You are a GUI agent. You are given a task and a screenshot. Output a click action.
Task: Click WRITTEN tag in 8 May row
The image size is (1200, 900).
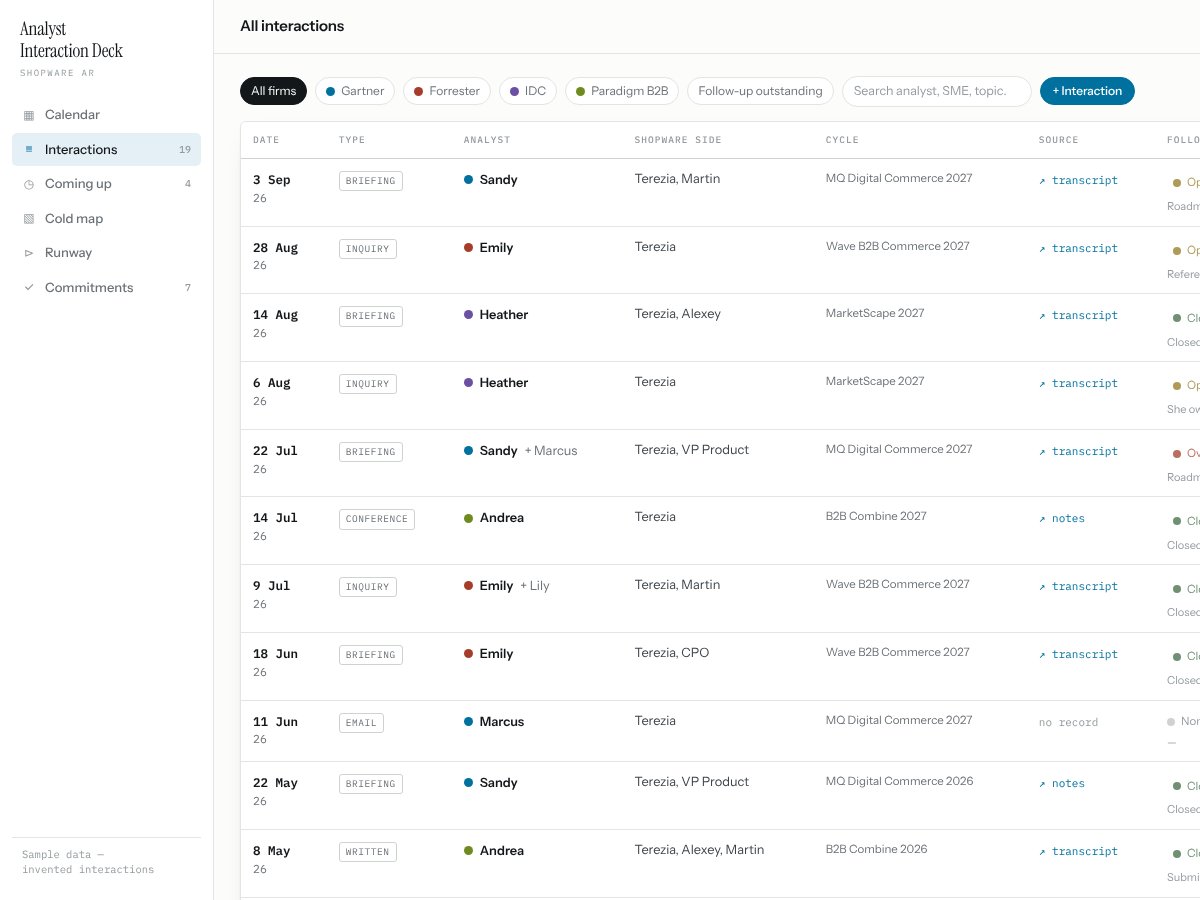tap(368, 852)
